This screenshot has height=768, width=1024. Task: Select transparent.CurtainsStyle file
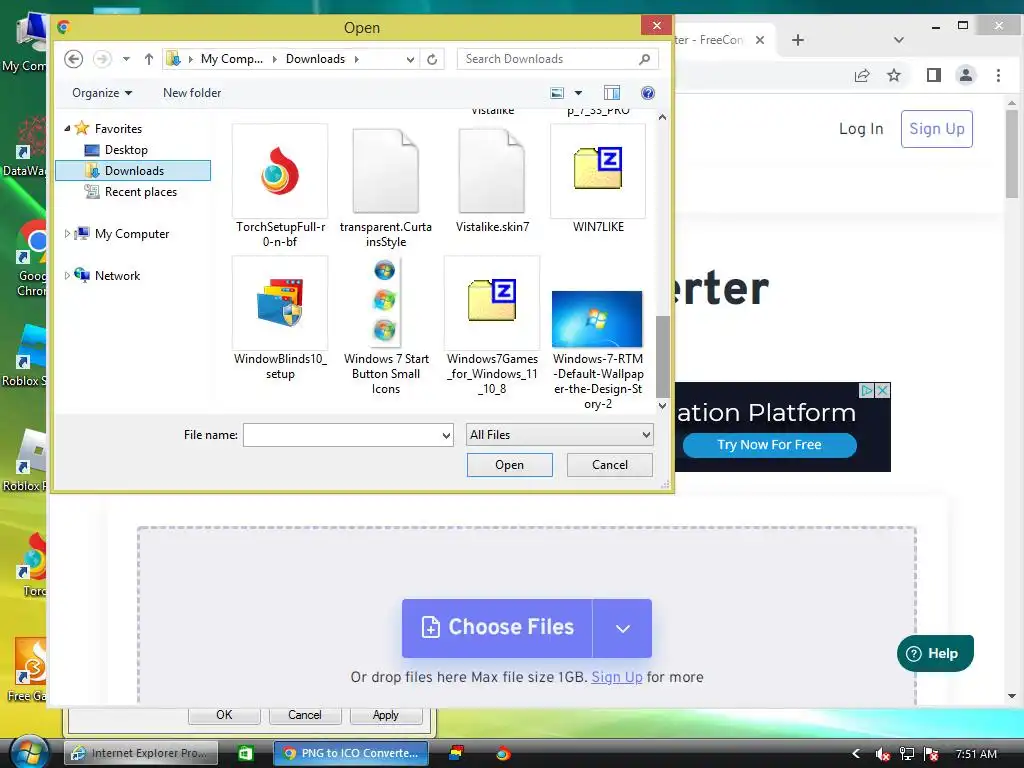(385, 186)
